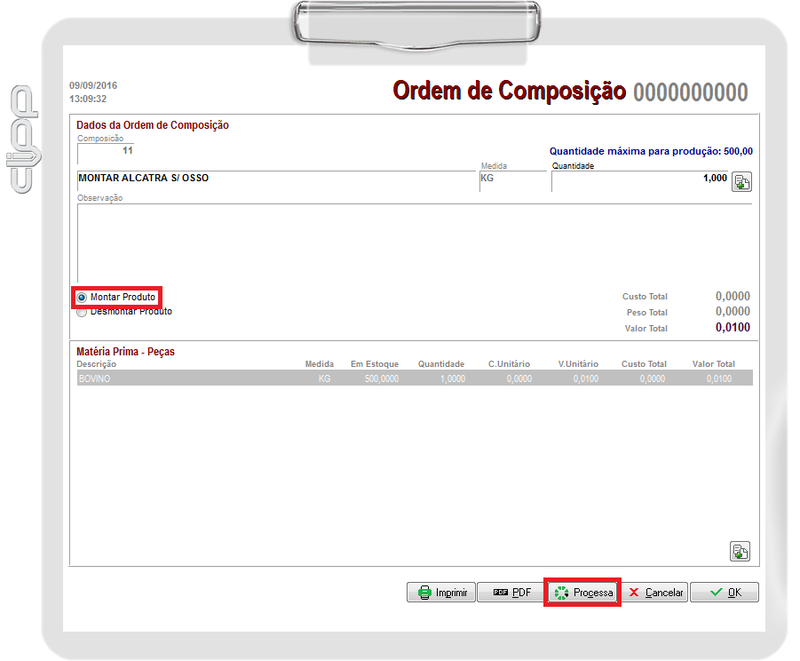Click the add-item icon below the materials table
The height and width of the screenshot is (661, 800).
point(740,551)
